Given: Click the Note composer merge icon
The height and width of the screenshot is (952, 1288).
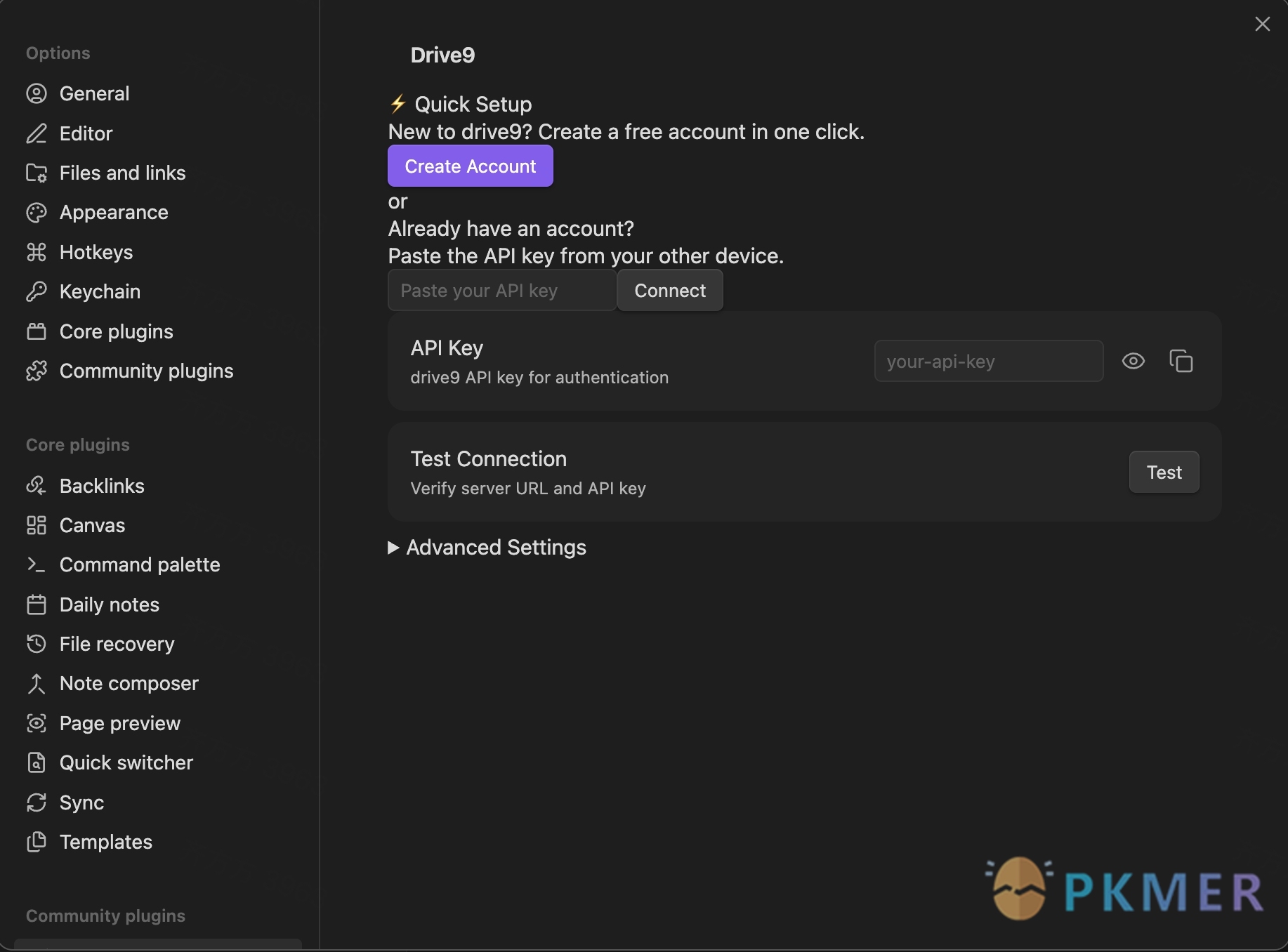Looking at the screenshot, I should pyautogui.click(x=37, y=684).
